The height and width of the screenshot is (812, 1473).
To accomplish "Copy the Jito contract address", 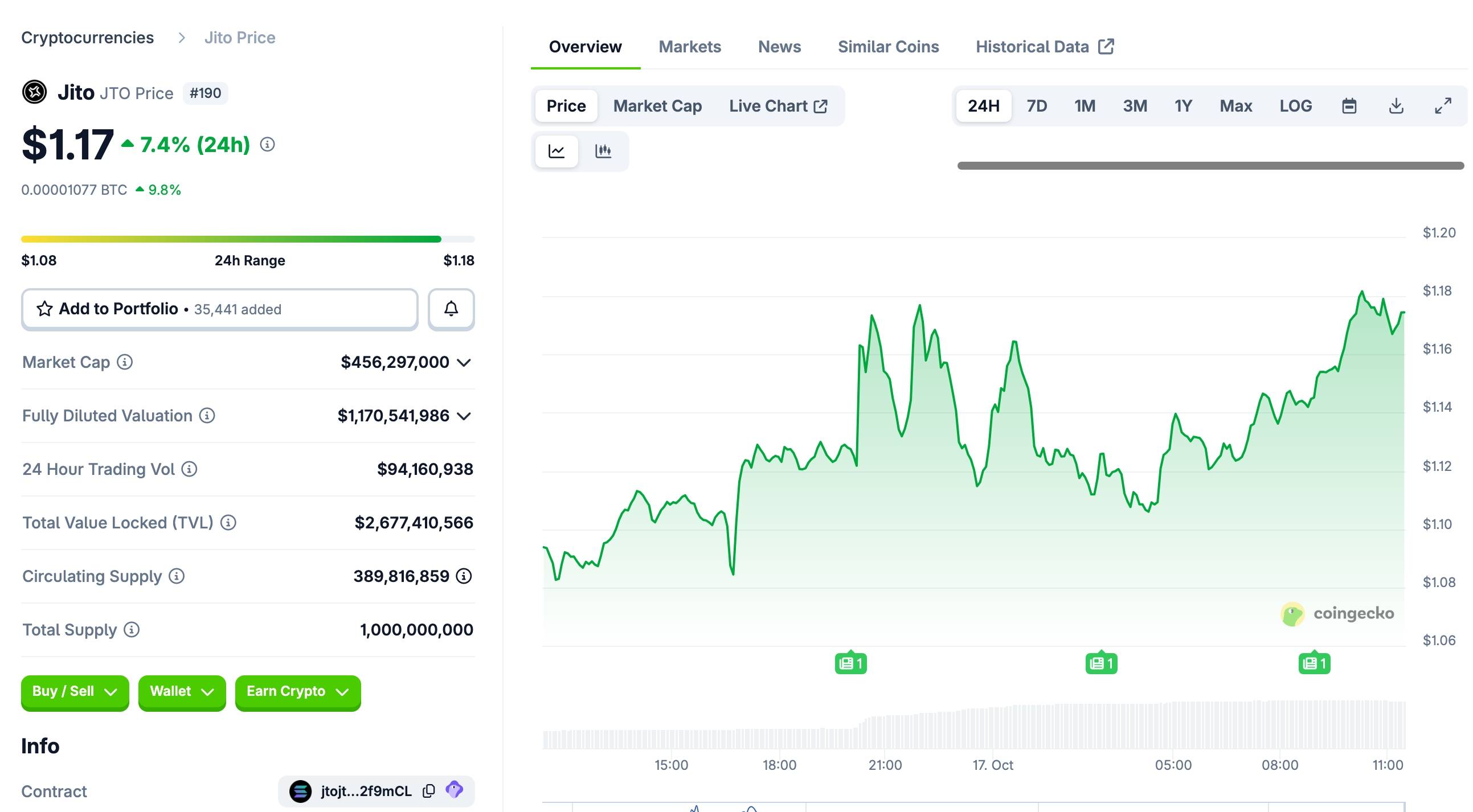I will click(429, 791).
